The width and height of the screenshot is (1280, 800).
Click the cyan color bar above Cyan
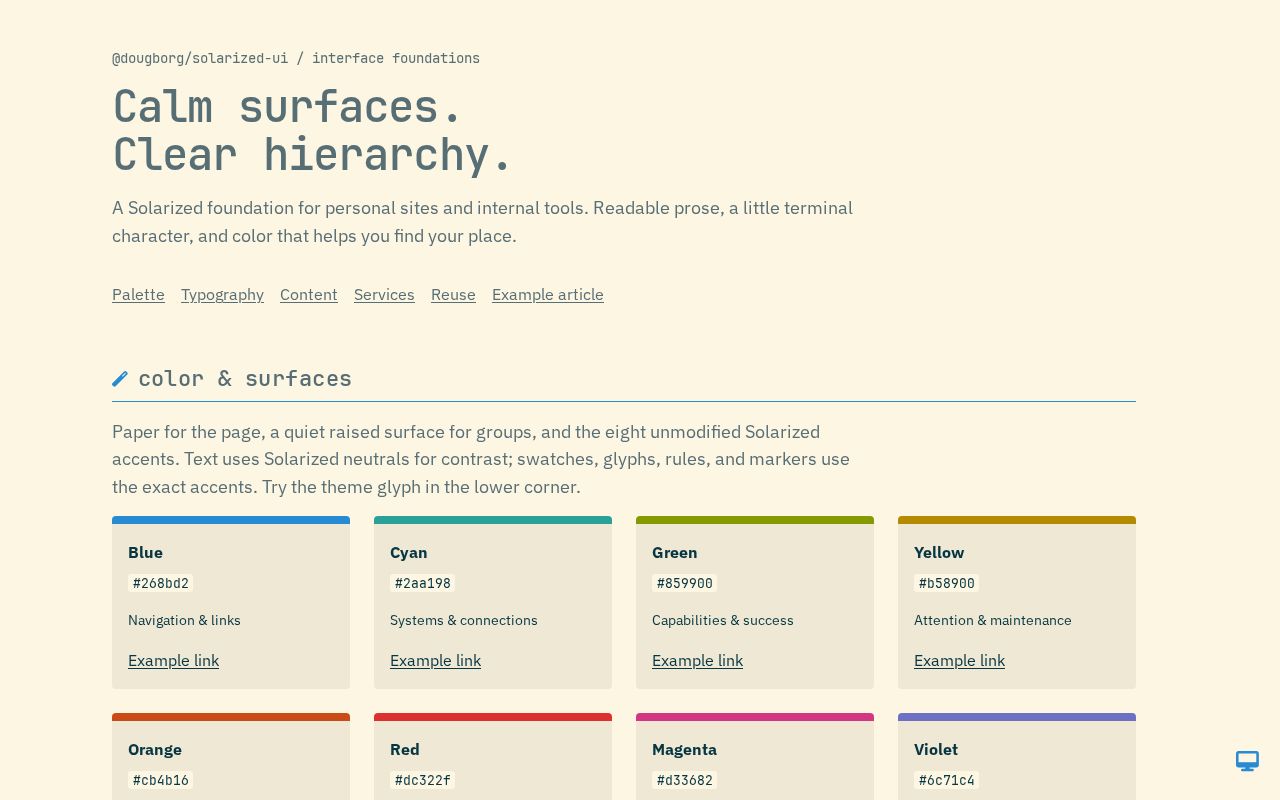coord(493,520)
